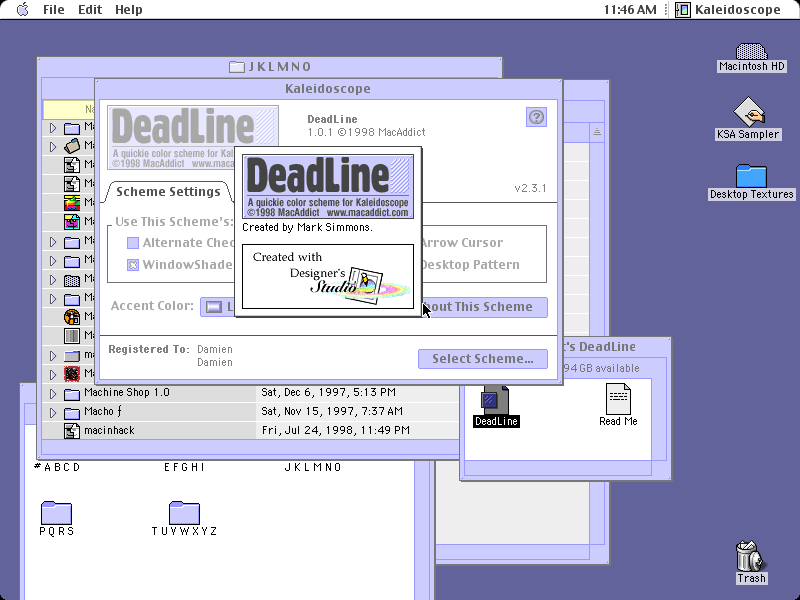Click the About This Scheme button
Viewport: 800px width, 600px height.
point(484,307)
